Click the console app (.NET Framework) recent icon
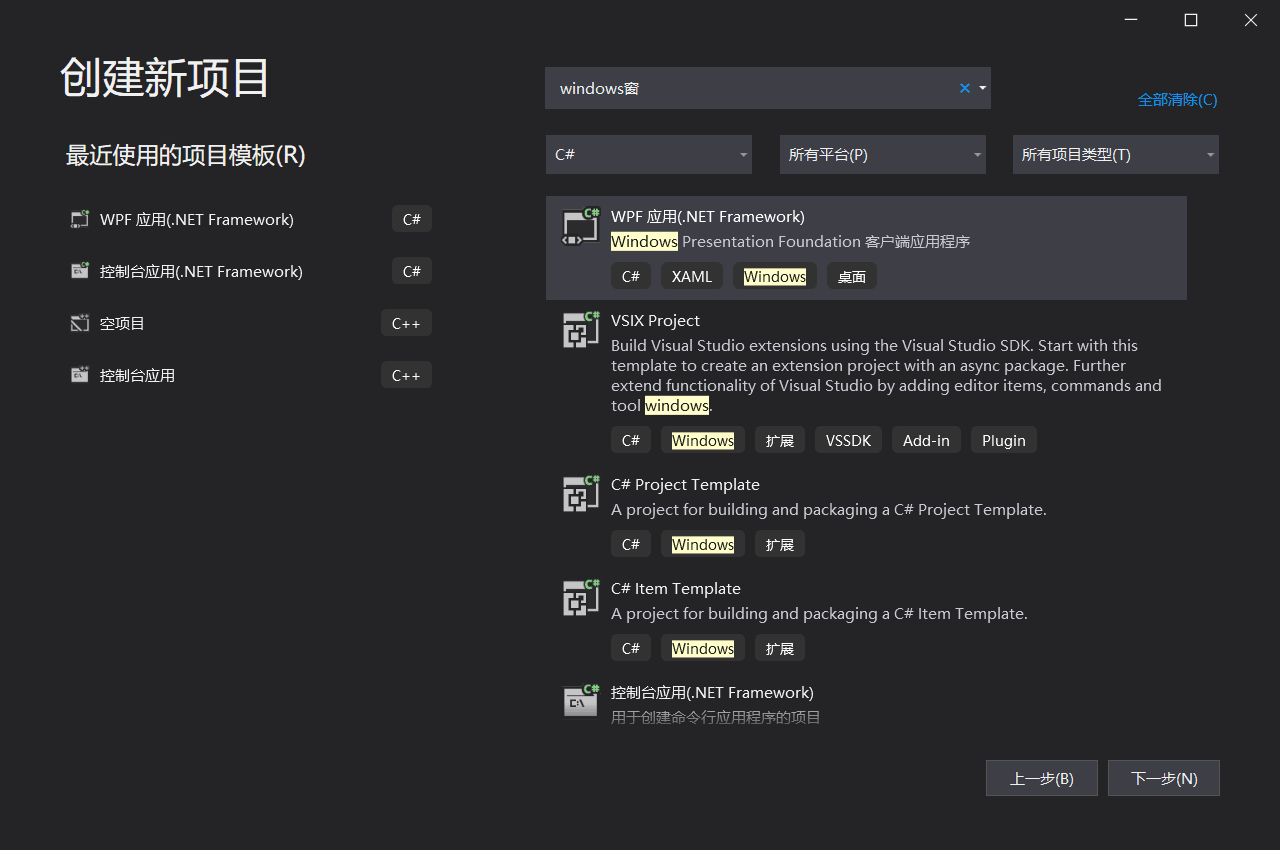 click(x=80, y=271)
